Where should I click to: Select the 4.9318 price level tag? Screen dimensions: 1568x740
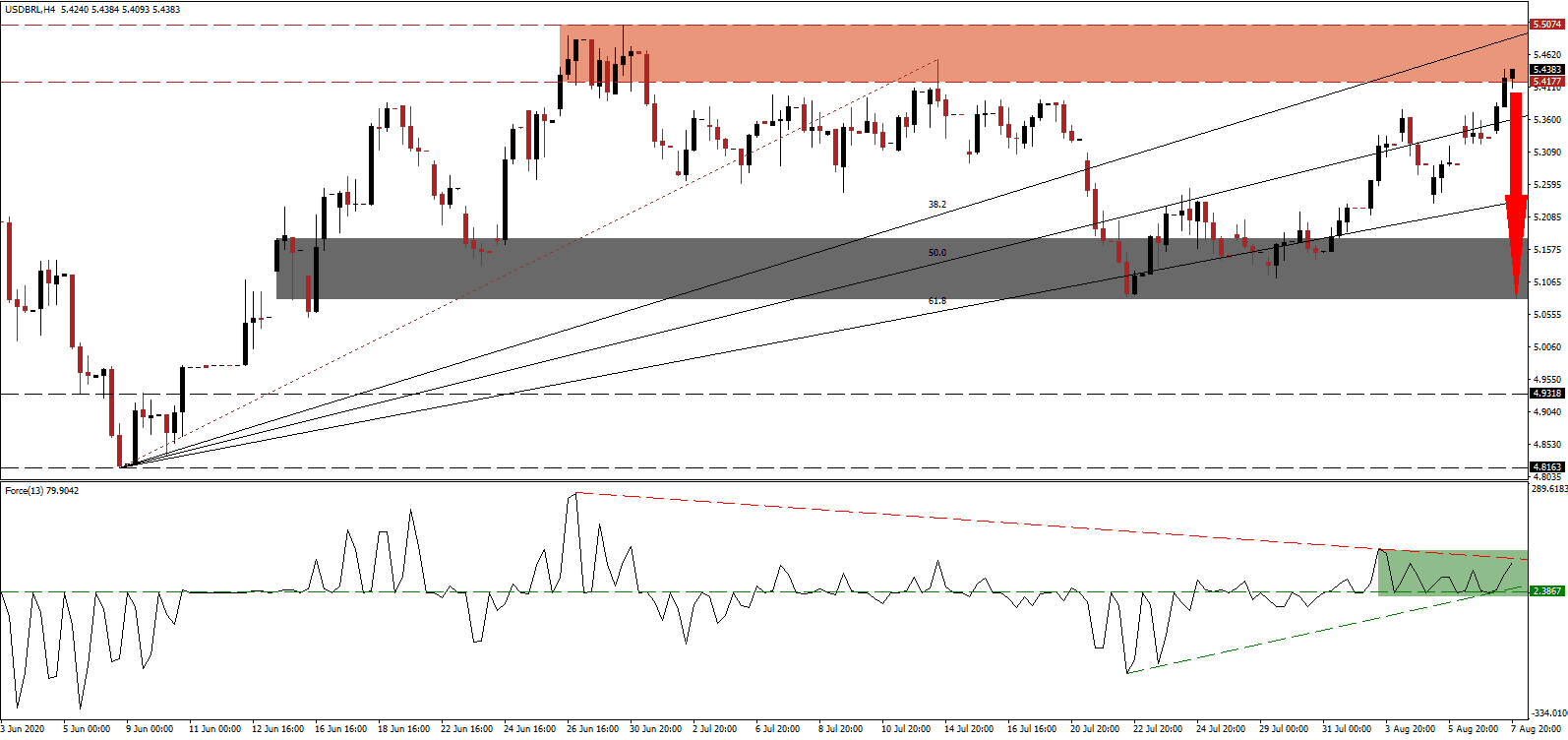click(1546, 394)
